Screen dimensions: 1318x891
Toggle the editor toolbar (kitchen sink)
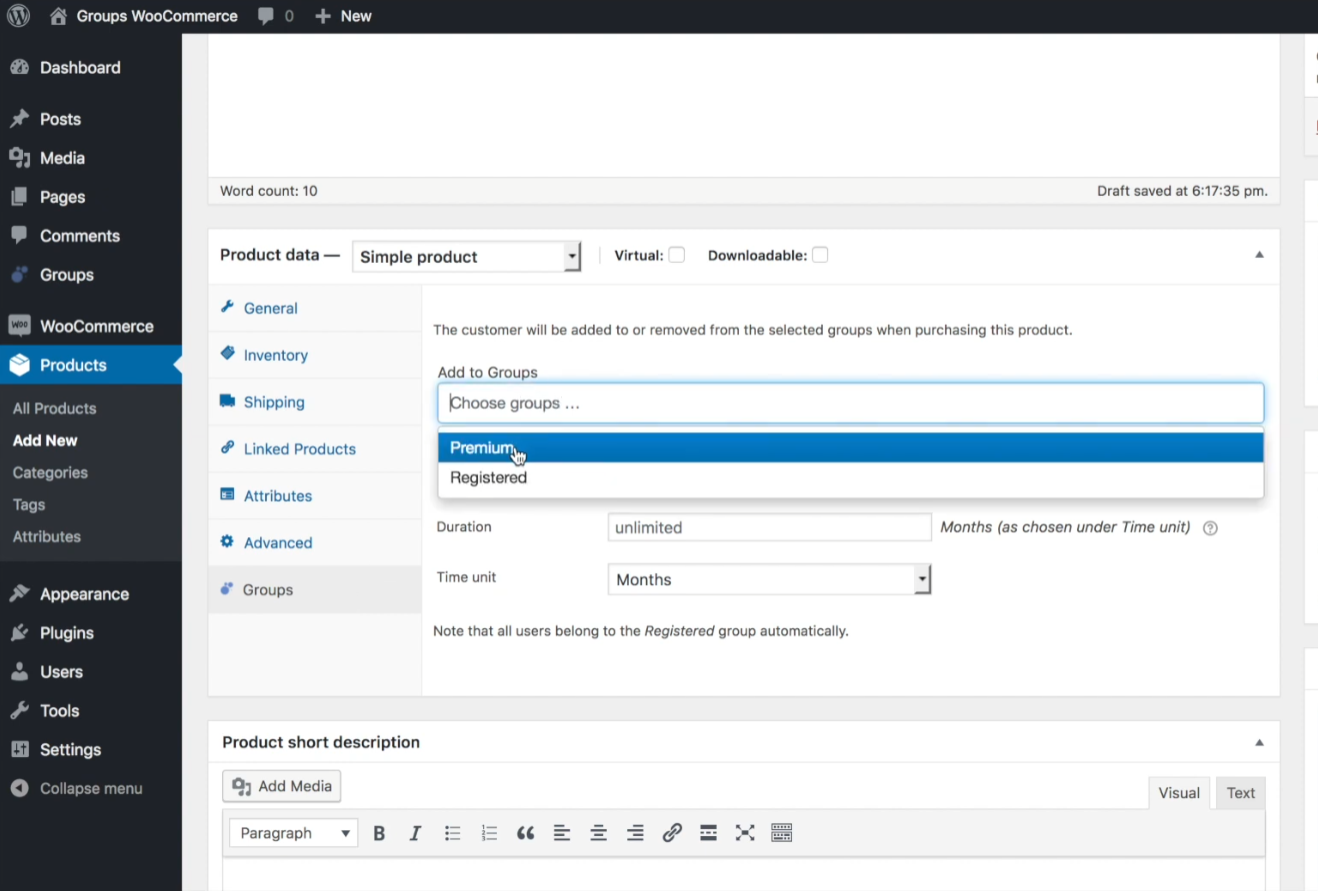point(782,833)
